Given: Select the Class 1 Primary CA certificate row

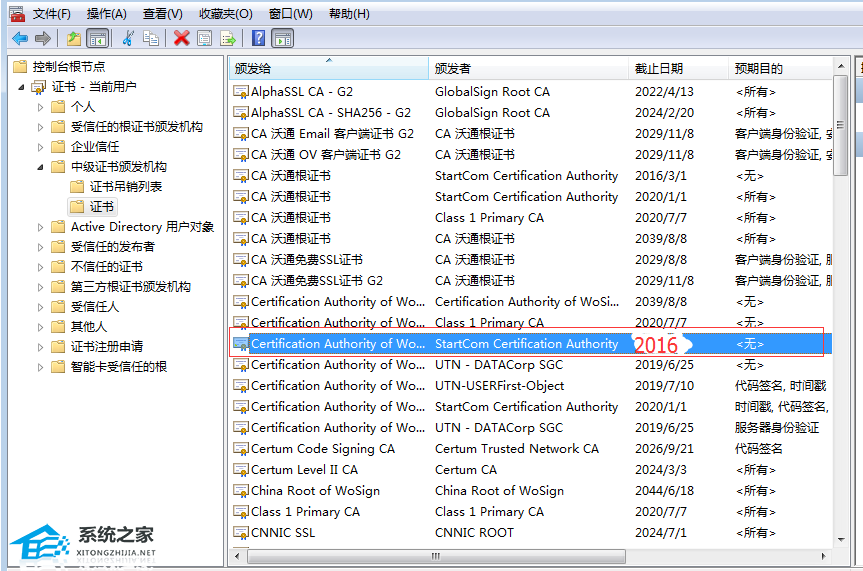Looking at the screenshot, I should [531, 512].
